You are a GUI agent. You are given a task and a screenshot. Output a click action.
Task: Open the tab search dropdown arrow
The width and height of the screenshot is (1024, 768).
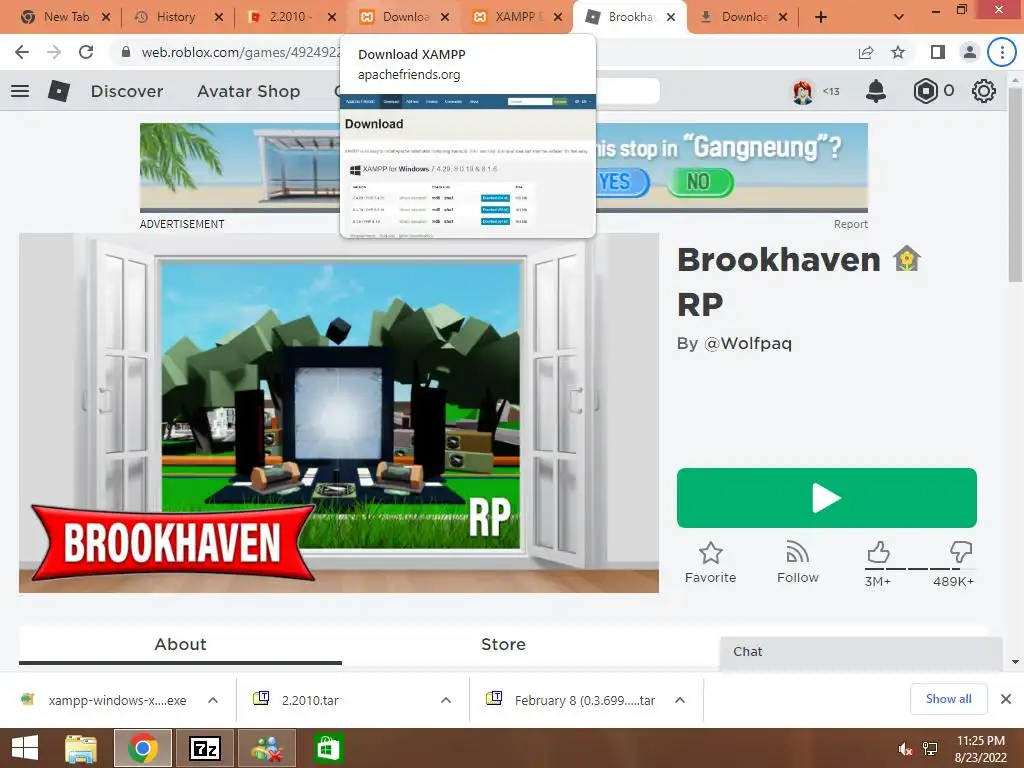click(899, 17)
